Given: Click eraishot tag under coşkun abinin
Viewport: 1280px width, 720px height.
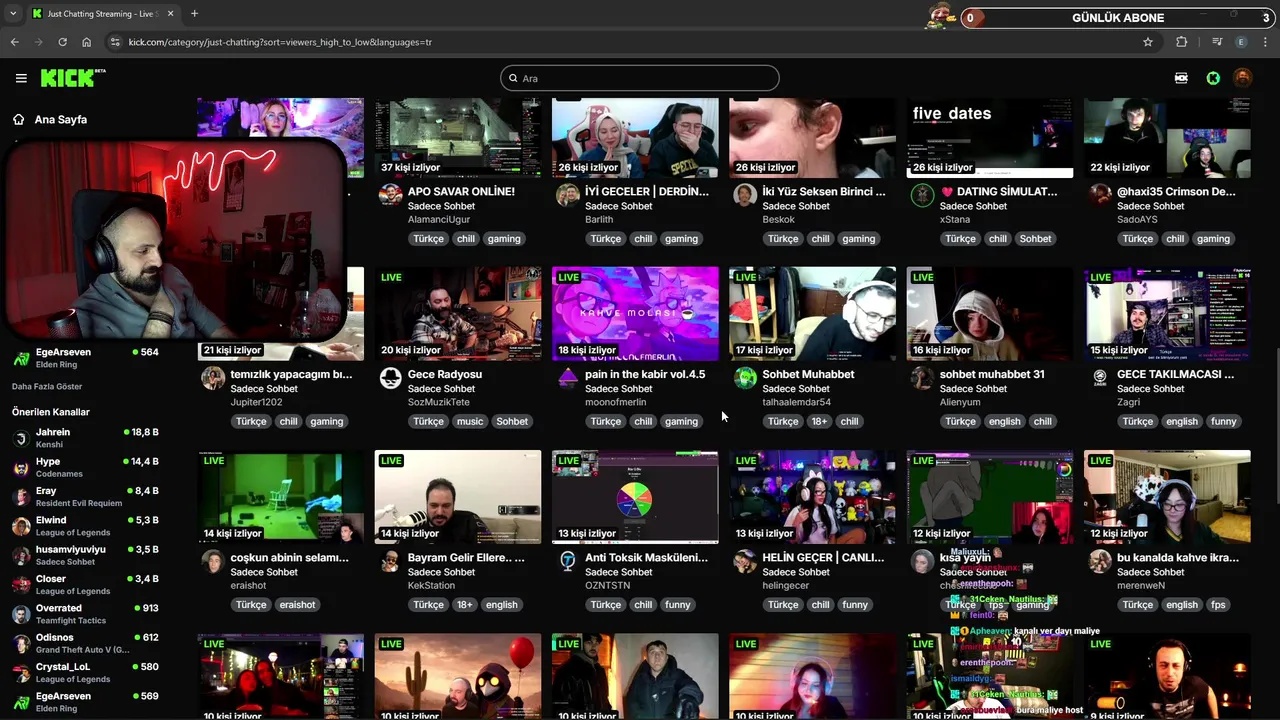Looking at the screenshot, I should tap(297, 604).
